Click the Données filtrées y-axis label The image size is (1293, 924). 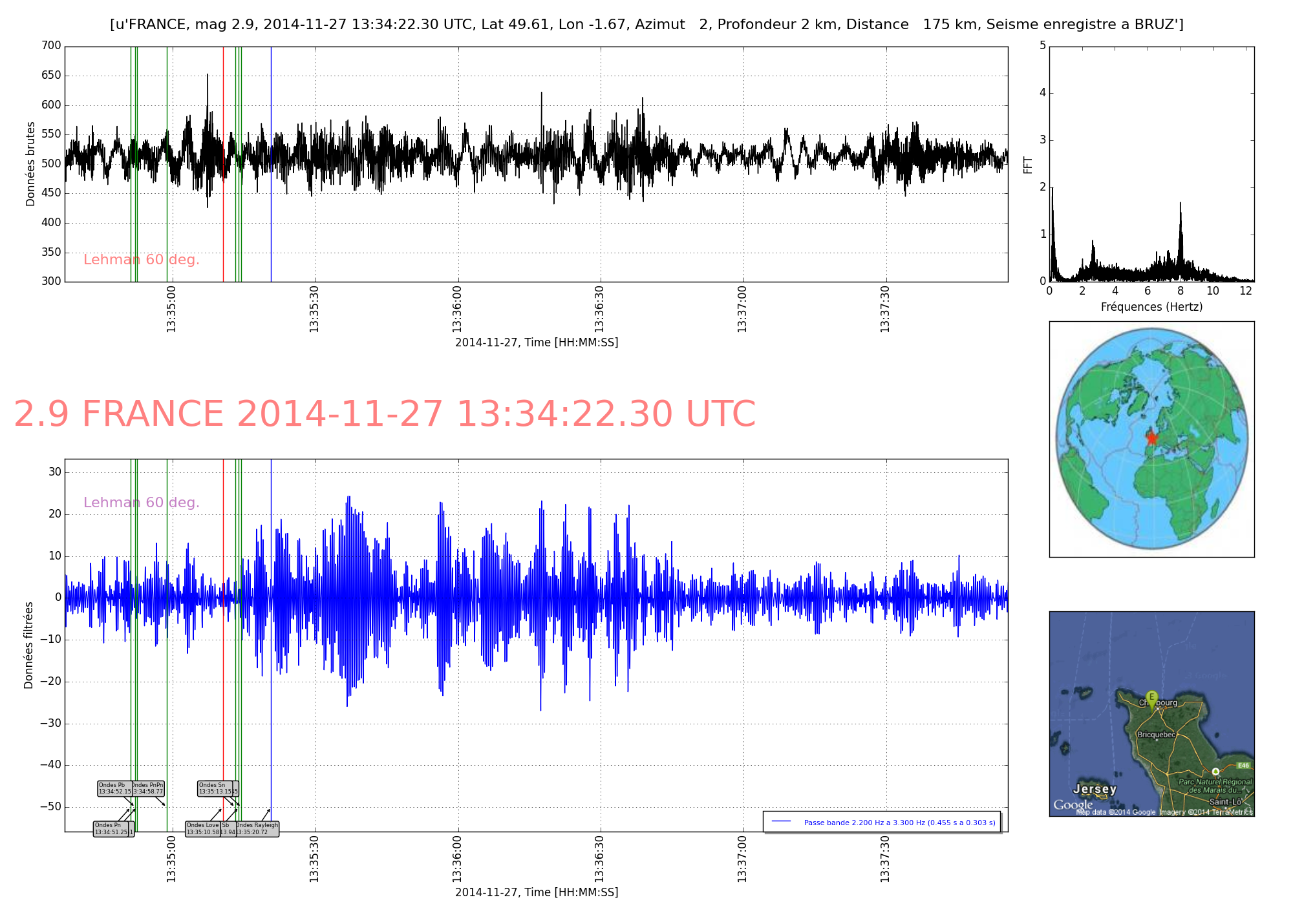[28, 645]
